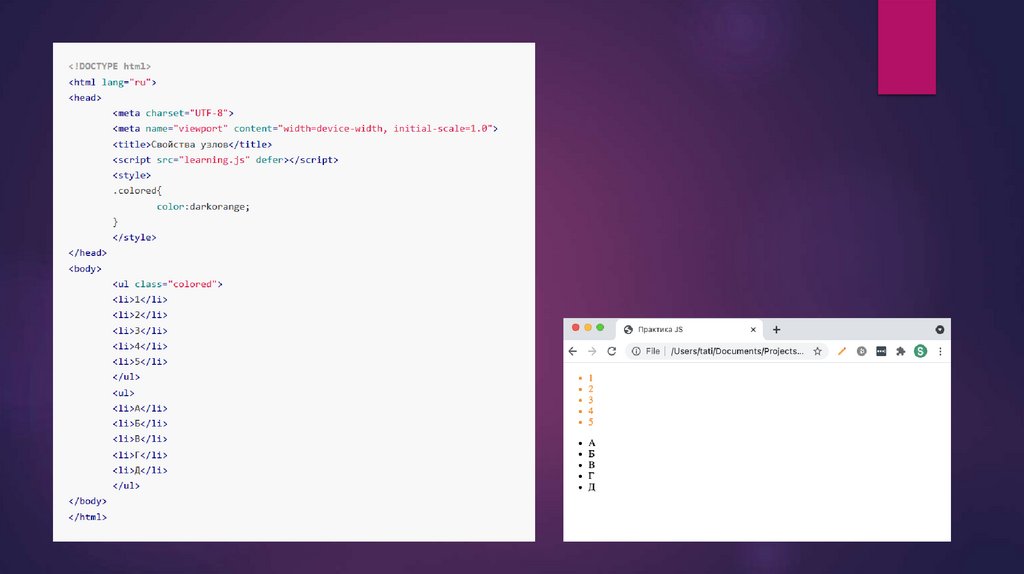
Task: Click the .colored{ selector line
Action: point(137,191)
